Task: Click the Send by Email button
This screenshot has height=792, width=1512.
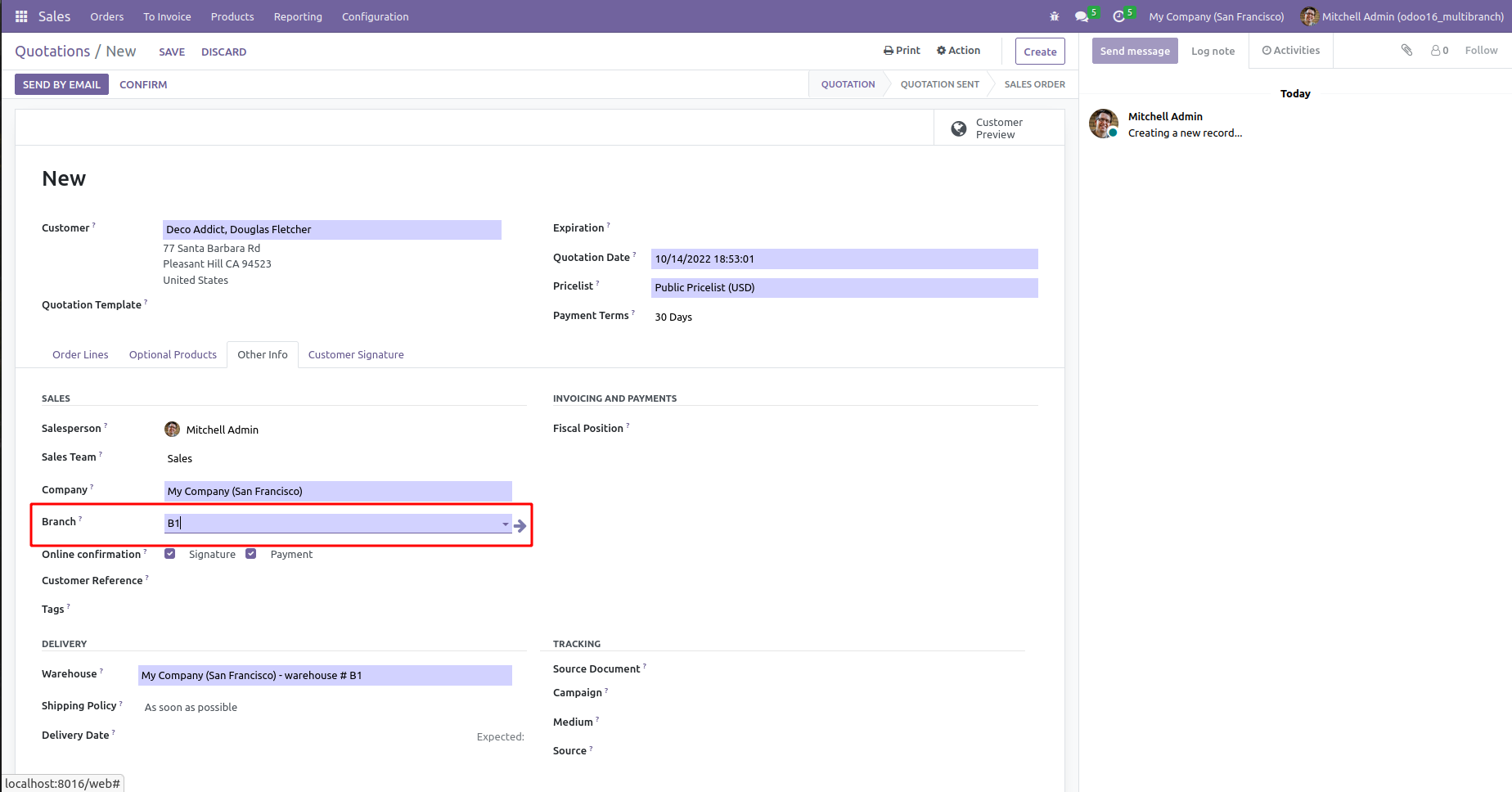Action: tap(61, 84)
